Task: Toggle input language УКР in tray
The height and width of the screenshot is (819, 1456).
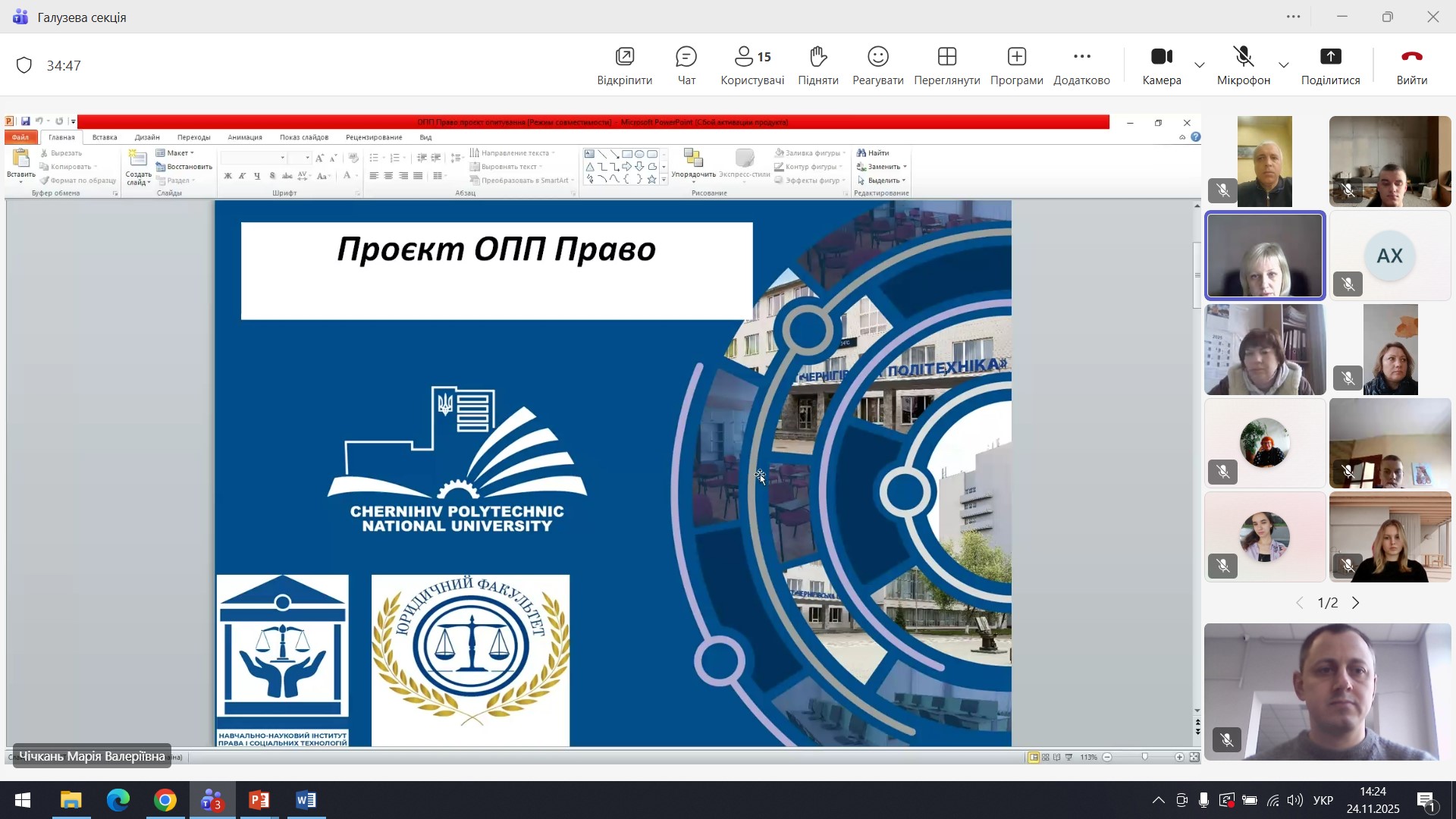Action: (1323, 801)
